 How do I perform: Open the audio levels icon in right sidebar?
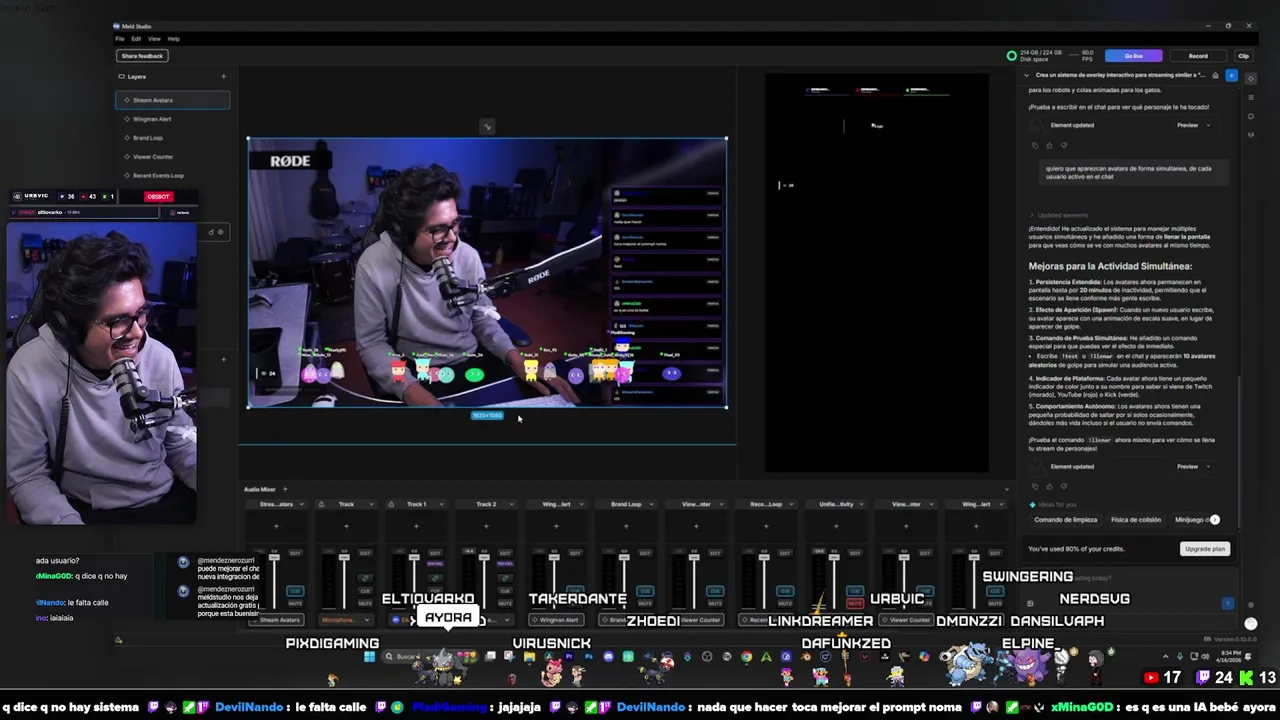1251,133
